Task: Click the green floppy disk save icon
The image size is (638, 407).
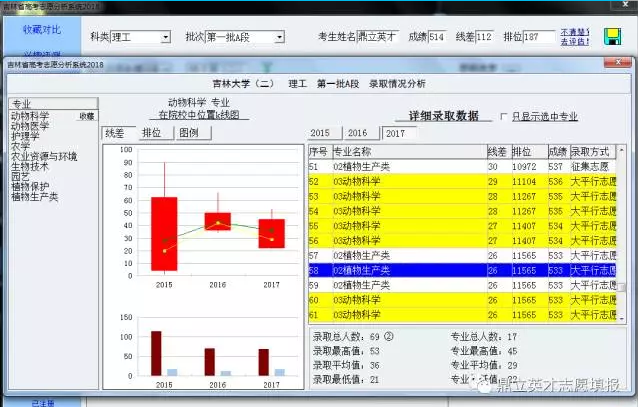Action: 612,37
